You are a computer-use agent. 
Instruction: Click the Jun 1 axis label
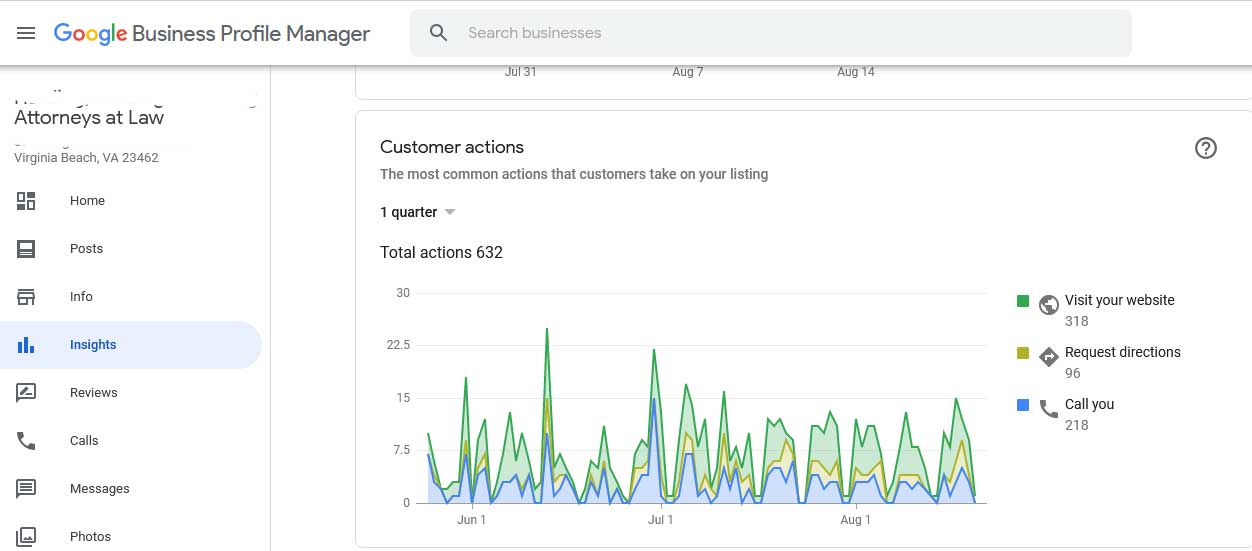[x=471, y=520]
